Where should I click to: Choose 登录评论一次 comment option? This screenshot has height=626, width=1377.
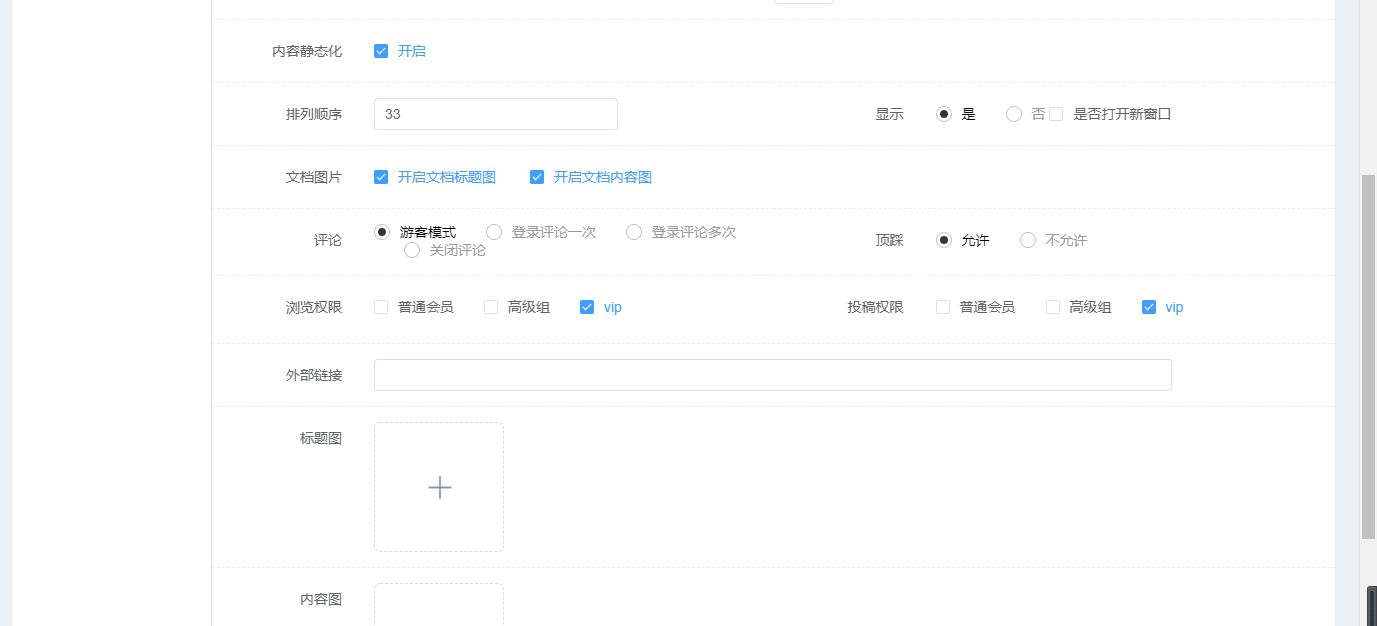494,232
